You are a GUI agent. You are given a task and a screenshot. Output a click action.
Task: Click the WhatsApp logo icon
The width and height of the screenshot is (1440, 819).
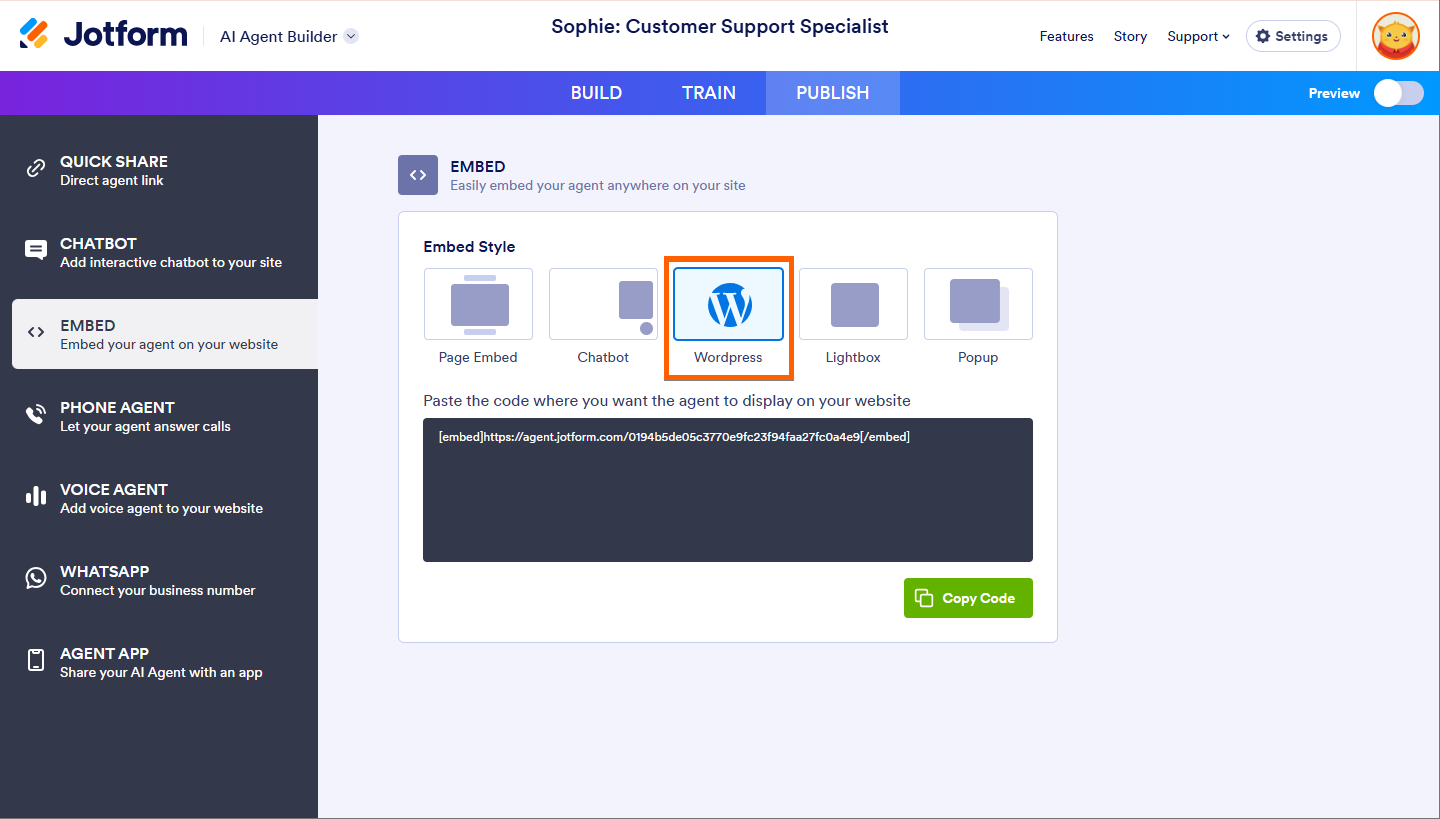[x=36, y=578]
